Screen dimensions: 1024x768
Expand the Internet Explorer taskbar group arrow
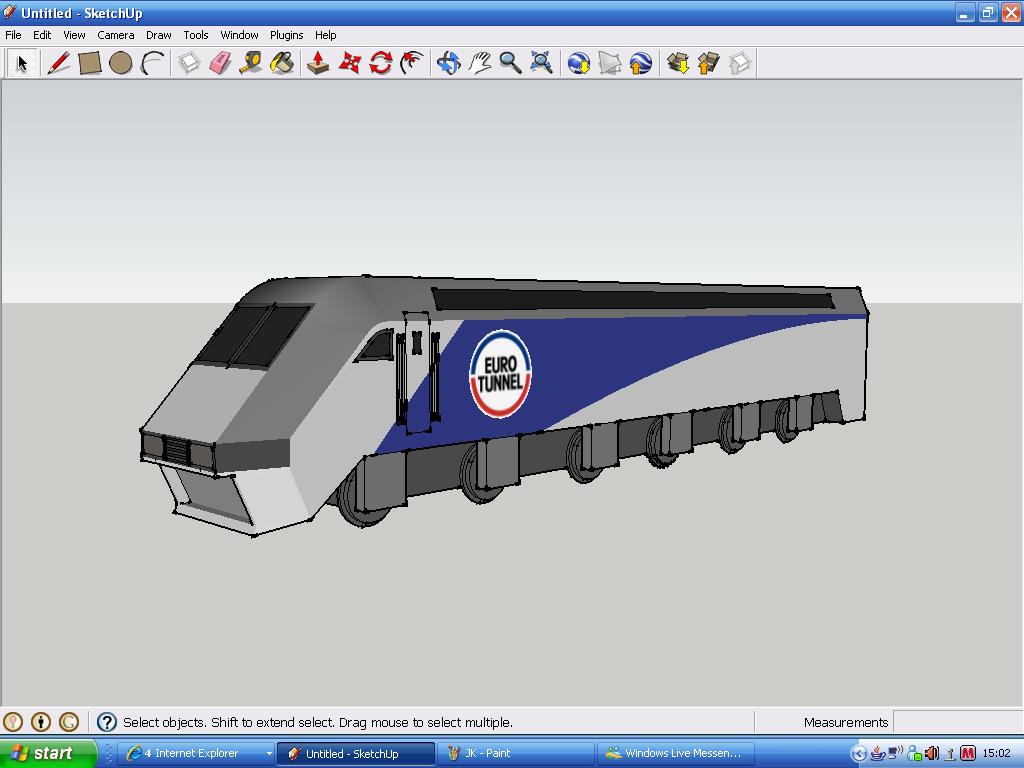[268, 754]
